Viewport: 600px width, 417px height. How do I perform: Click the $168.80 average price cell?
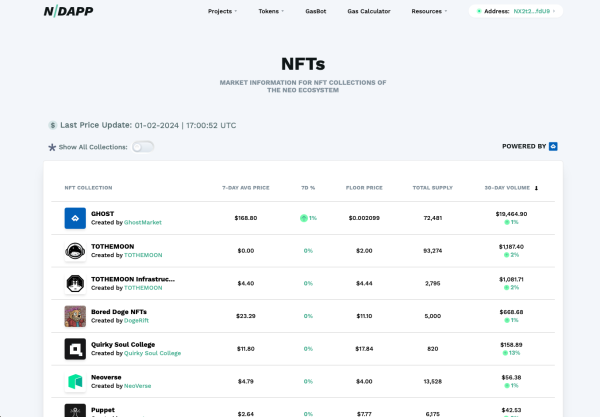(246, 218)
